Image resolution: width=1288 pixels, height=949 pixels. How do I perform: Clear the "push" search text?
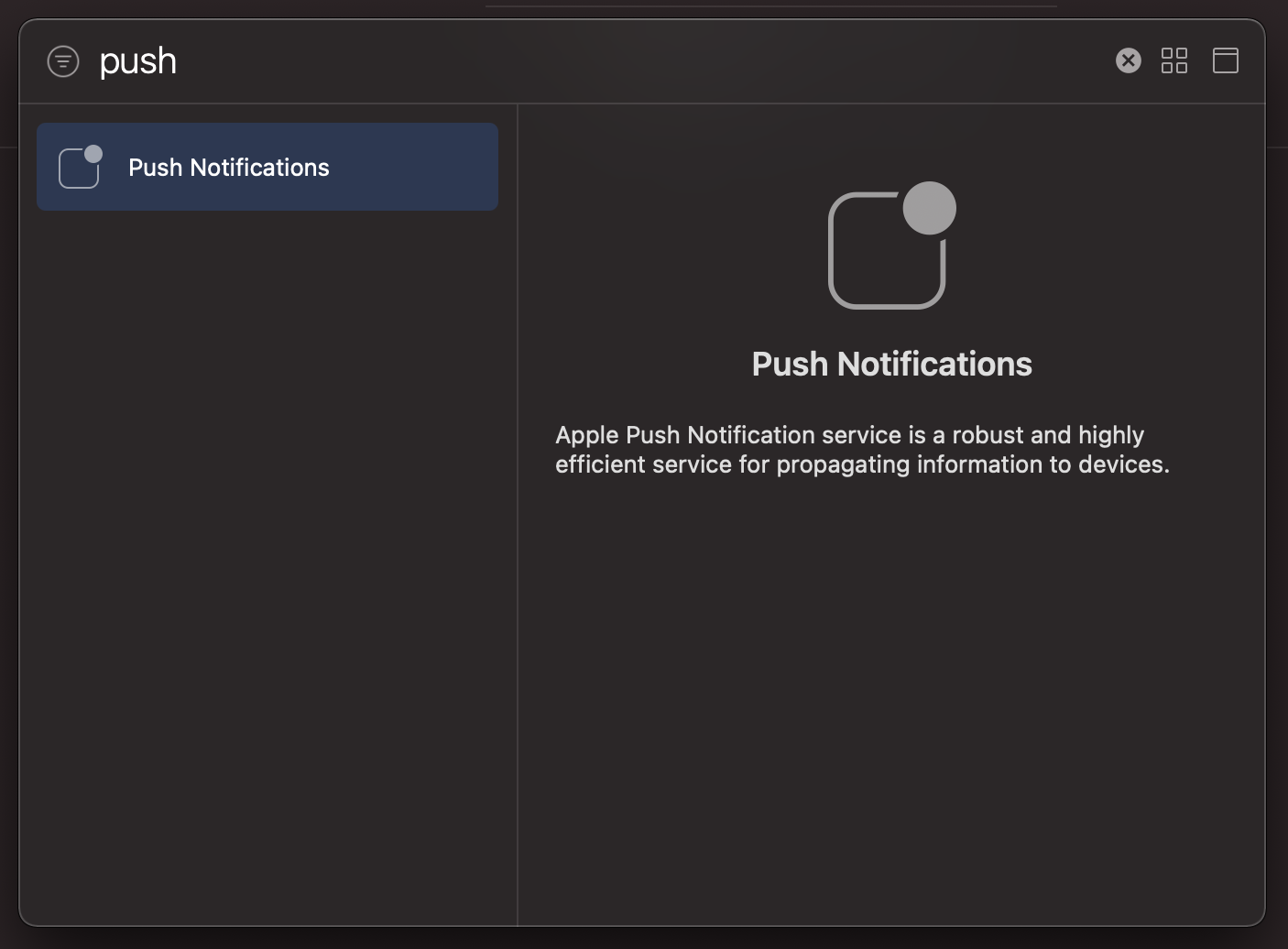[x=1129, y=60]
